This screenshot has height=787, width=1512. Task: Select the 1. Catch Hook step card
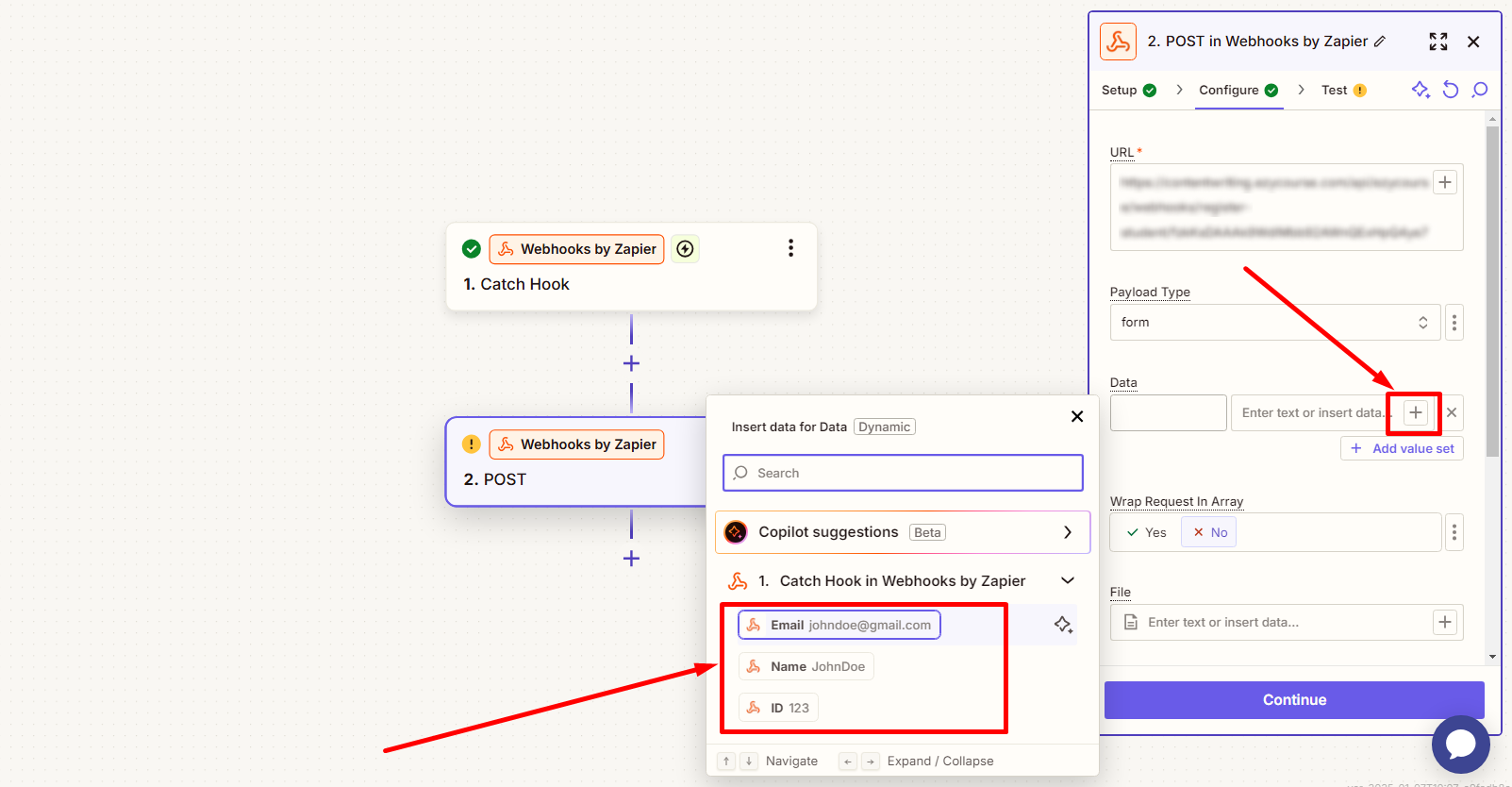(631, 267)
